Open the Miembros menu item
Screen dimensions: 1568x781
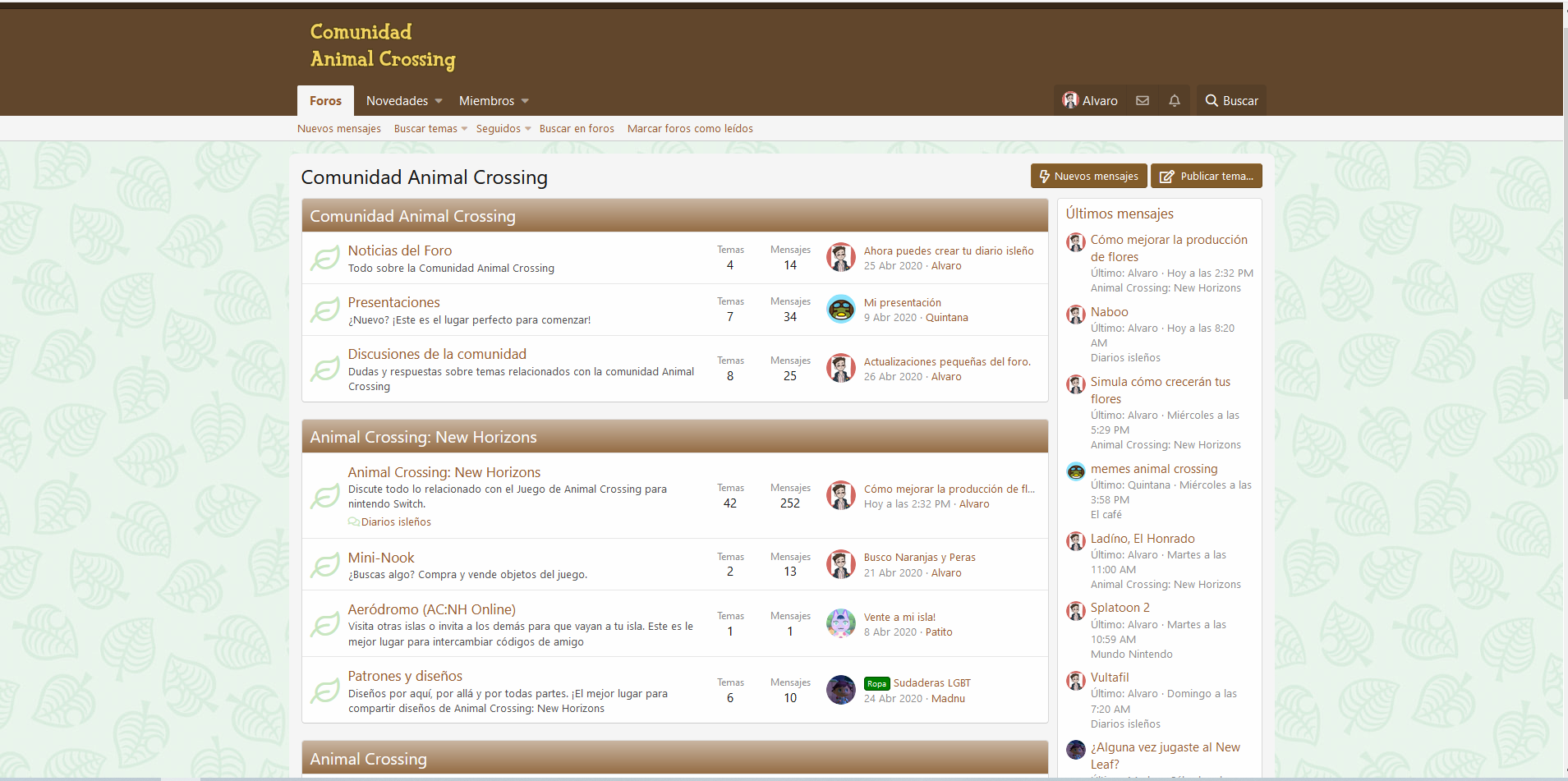486,100
